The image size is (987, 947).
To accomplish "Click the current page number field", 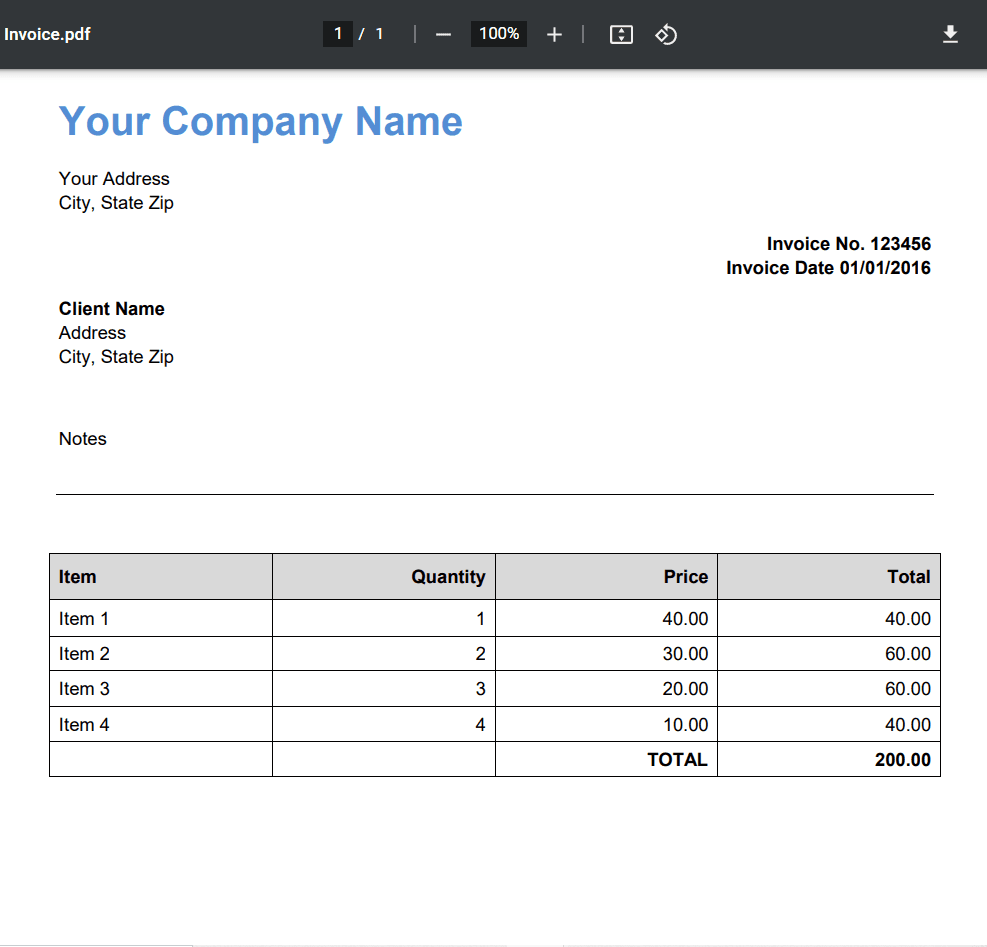I will pyautogui.click(x=338, y=34).
